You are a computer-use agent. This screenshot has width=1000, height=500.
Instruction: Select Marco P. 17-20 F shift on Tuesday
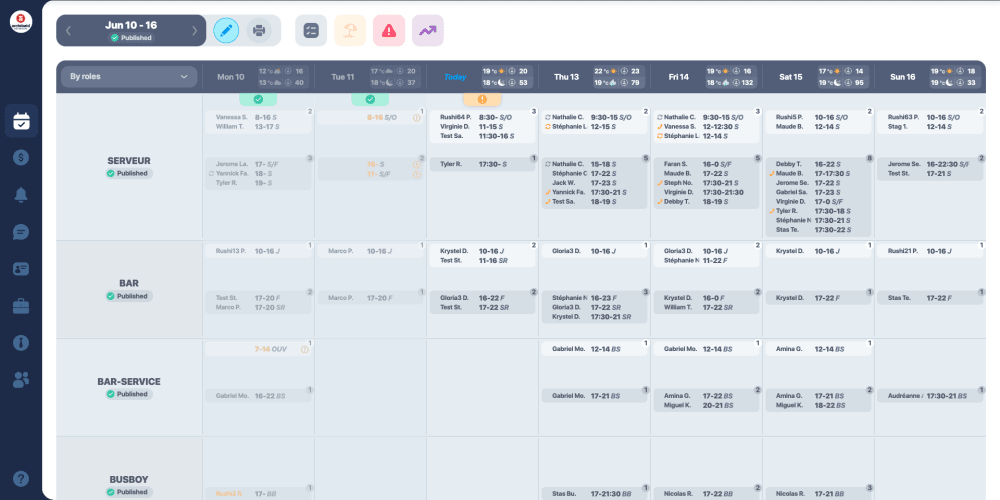[x=370, y=298]
